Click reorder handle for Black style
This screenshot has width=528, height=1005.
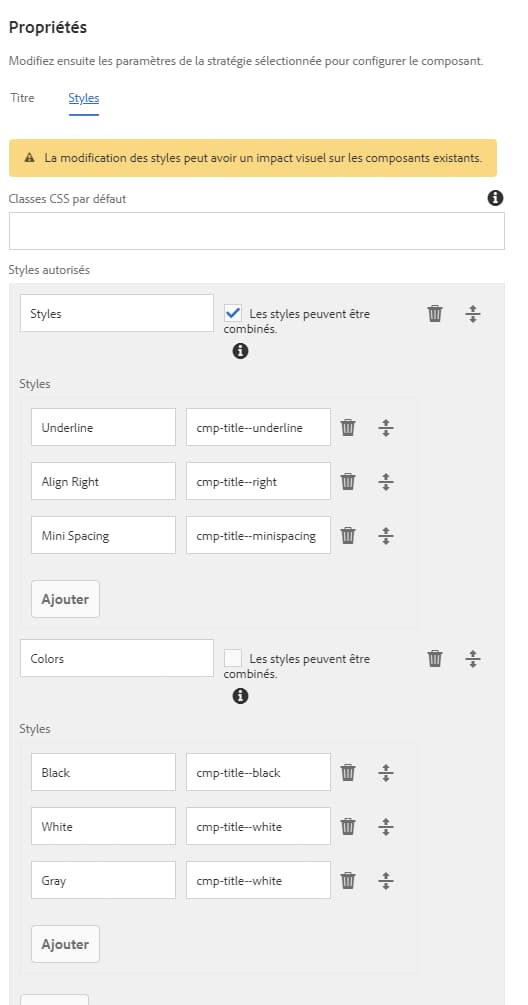pyautogui.click(x=385, y=772)
